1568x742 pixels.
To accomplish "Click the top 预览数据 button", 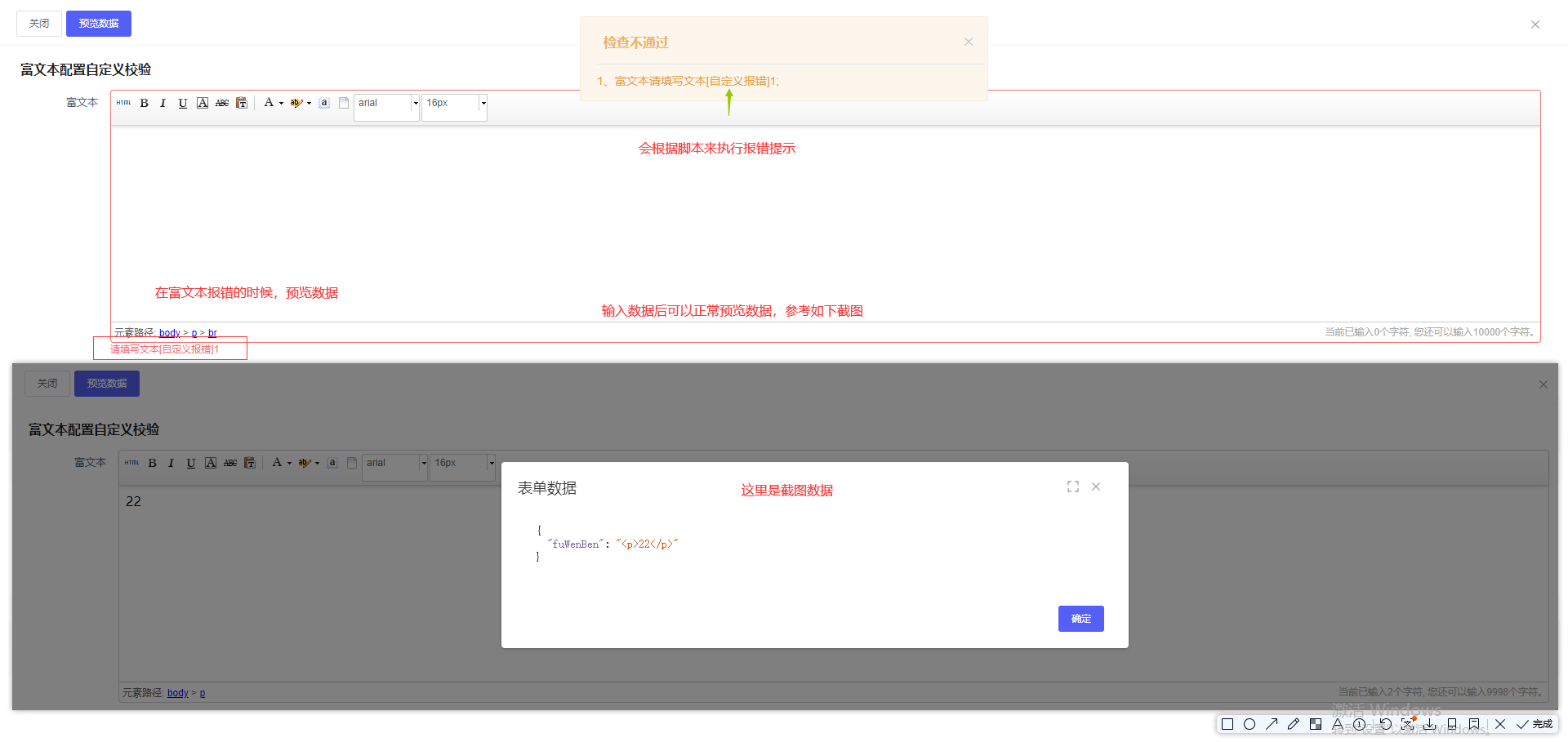I will (99, 24).
